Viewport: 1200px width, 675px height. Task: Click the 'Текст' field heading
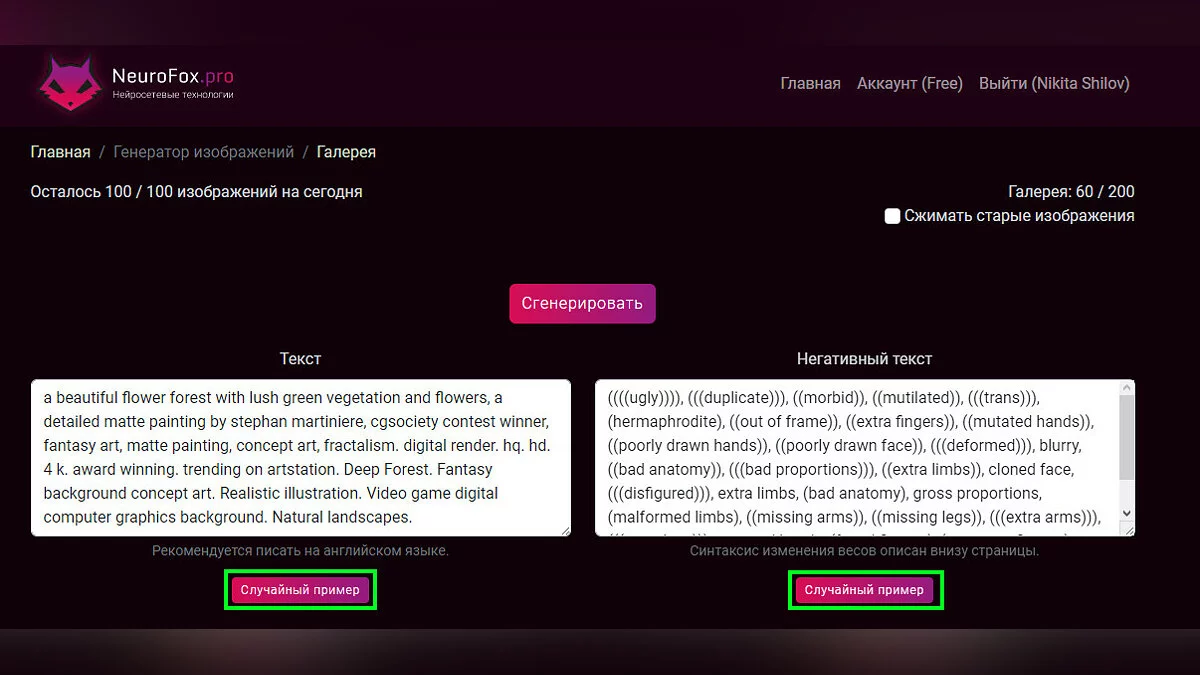(x=300, y=358)
